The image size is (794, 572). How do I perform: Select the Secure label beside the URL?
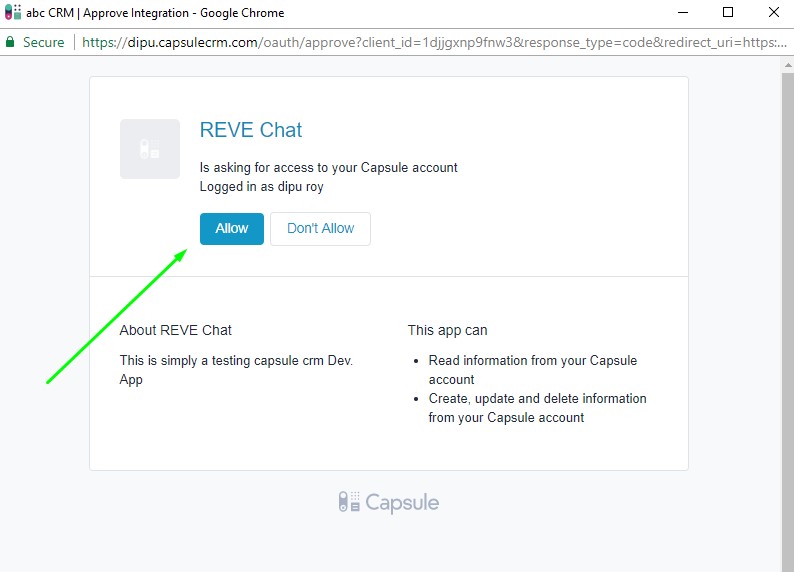[x=43, y=43]
